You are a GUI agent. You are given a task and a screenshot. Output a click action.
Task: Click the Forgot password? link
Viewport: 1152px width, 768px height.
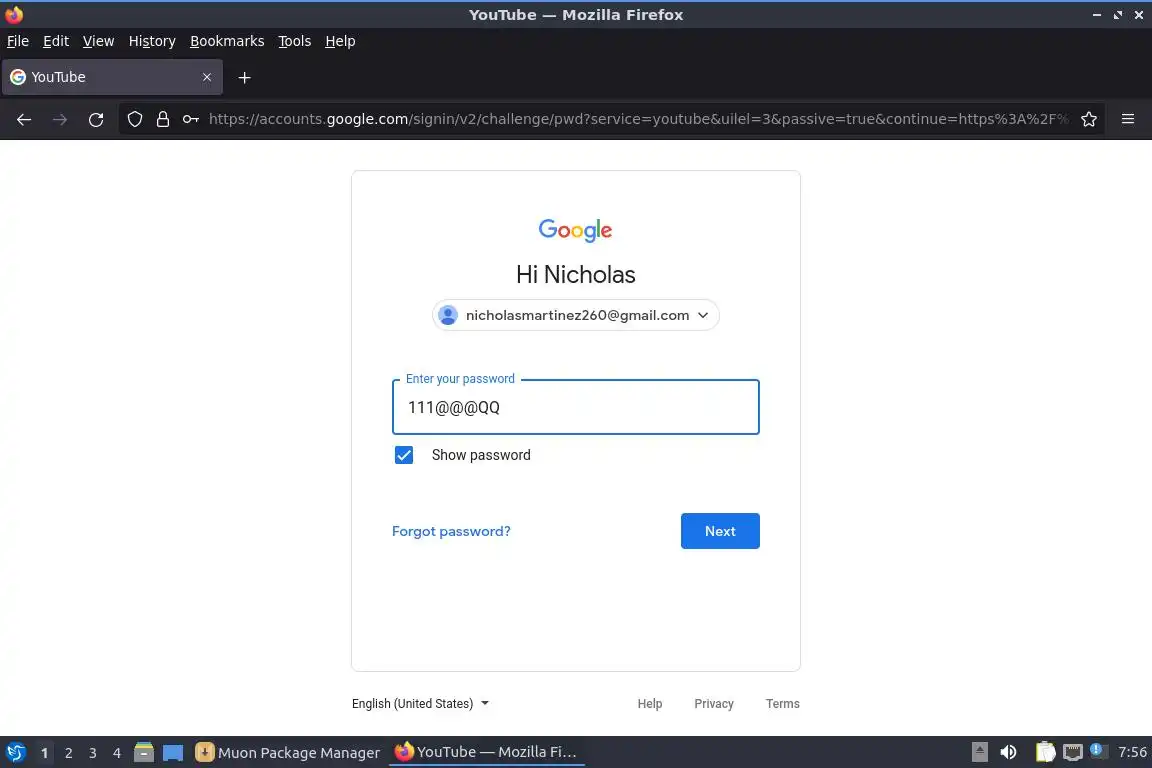click(x=451, y=531)
